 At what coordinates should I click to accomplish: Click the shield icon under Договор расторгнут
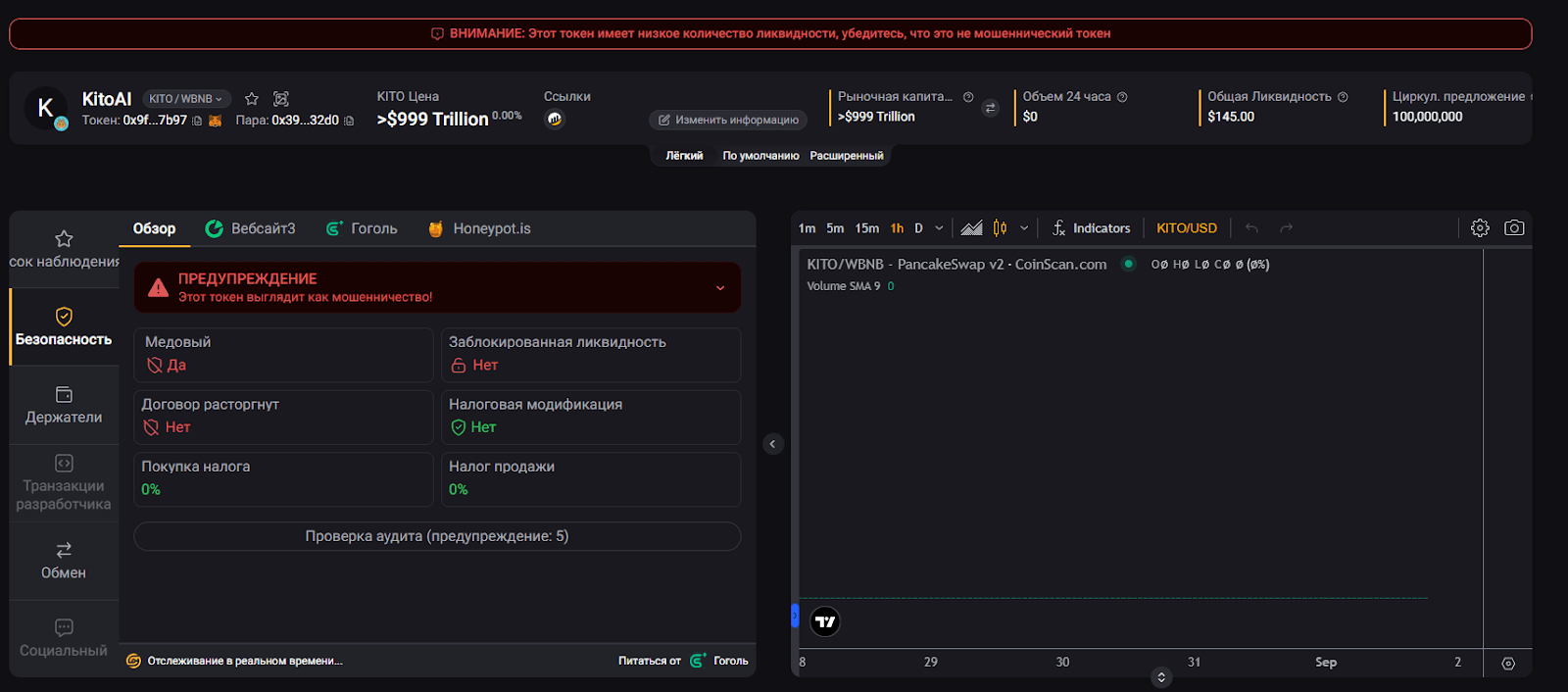pyautogui.click(x=151, y=427)
